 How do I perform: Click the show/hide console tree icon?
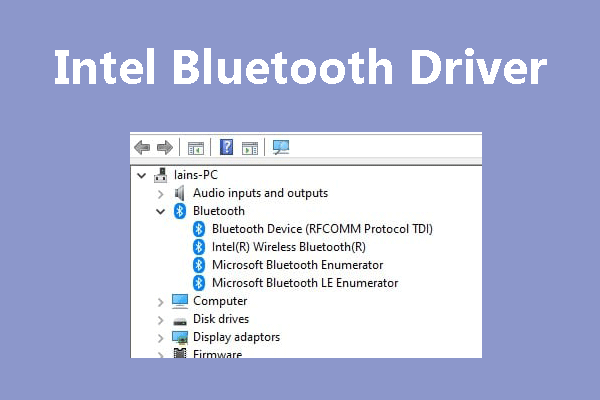coord(196,147)
